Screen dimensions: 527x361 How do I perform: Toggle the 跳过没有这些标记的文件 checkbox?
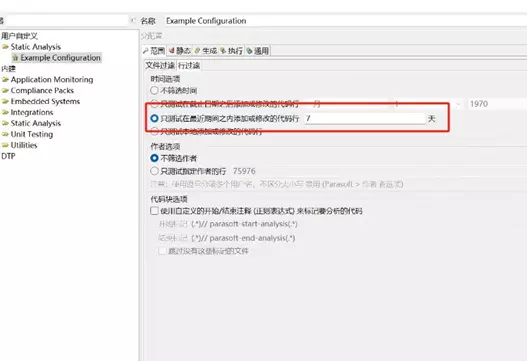[162, 251]
